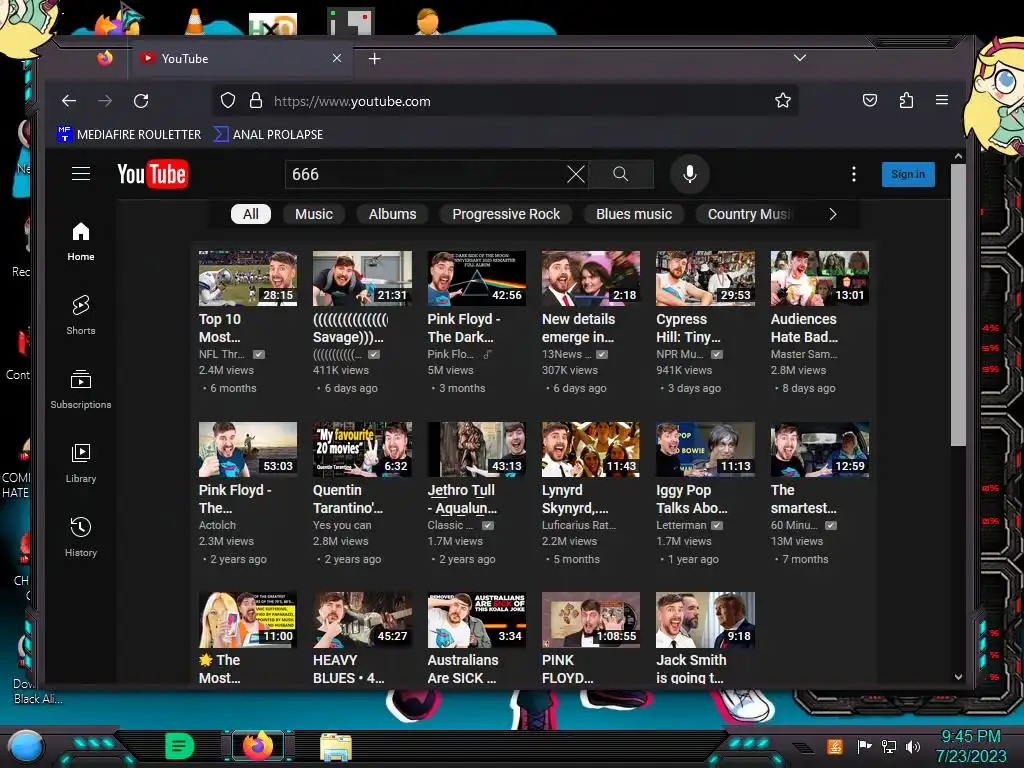Screen dimensions: 1024x768
Task: Click the Action Center flag tray icon
Action: pos(864,746)
